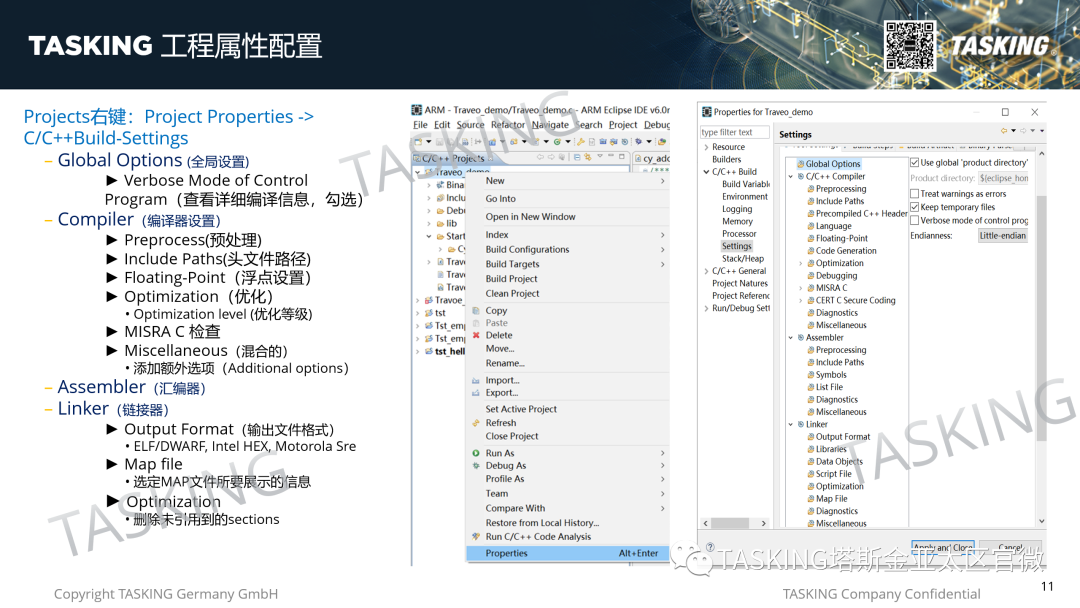Collapse the Assembler tree node
1080x608 pixels.
791,337
